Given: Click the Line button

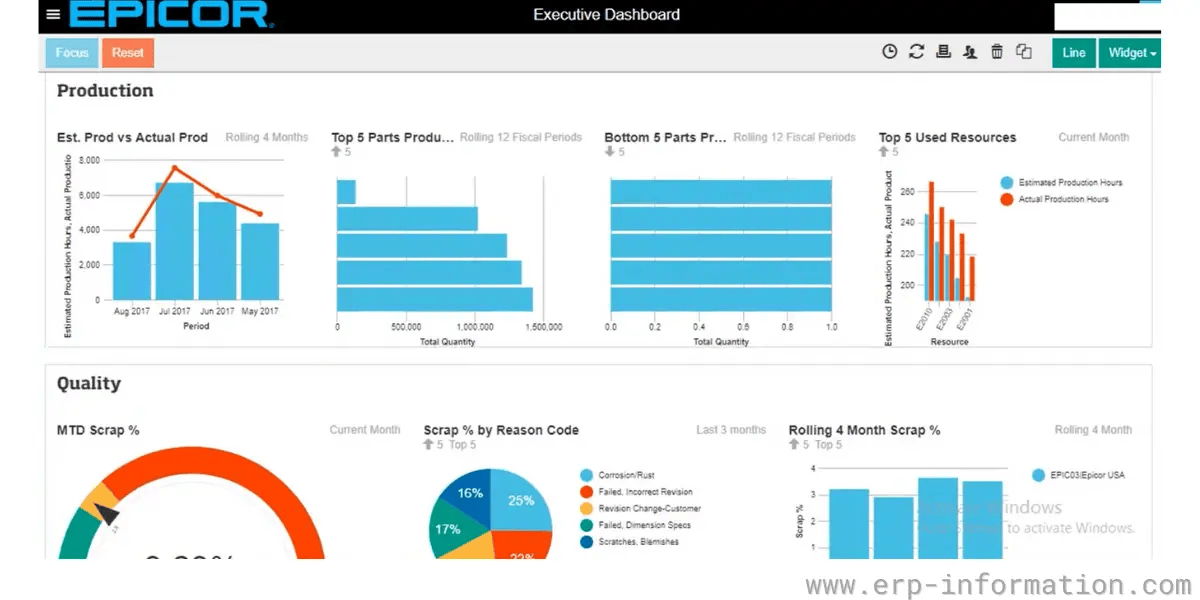Looking at the screenshot, I should (1073, 51).
